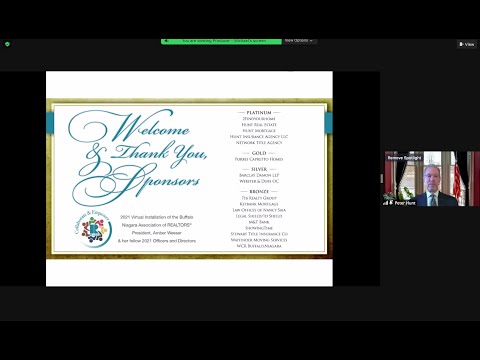Click the muted microphone icon by Peter Hunt
The image size is (480, 360).
coord(391,202)
